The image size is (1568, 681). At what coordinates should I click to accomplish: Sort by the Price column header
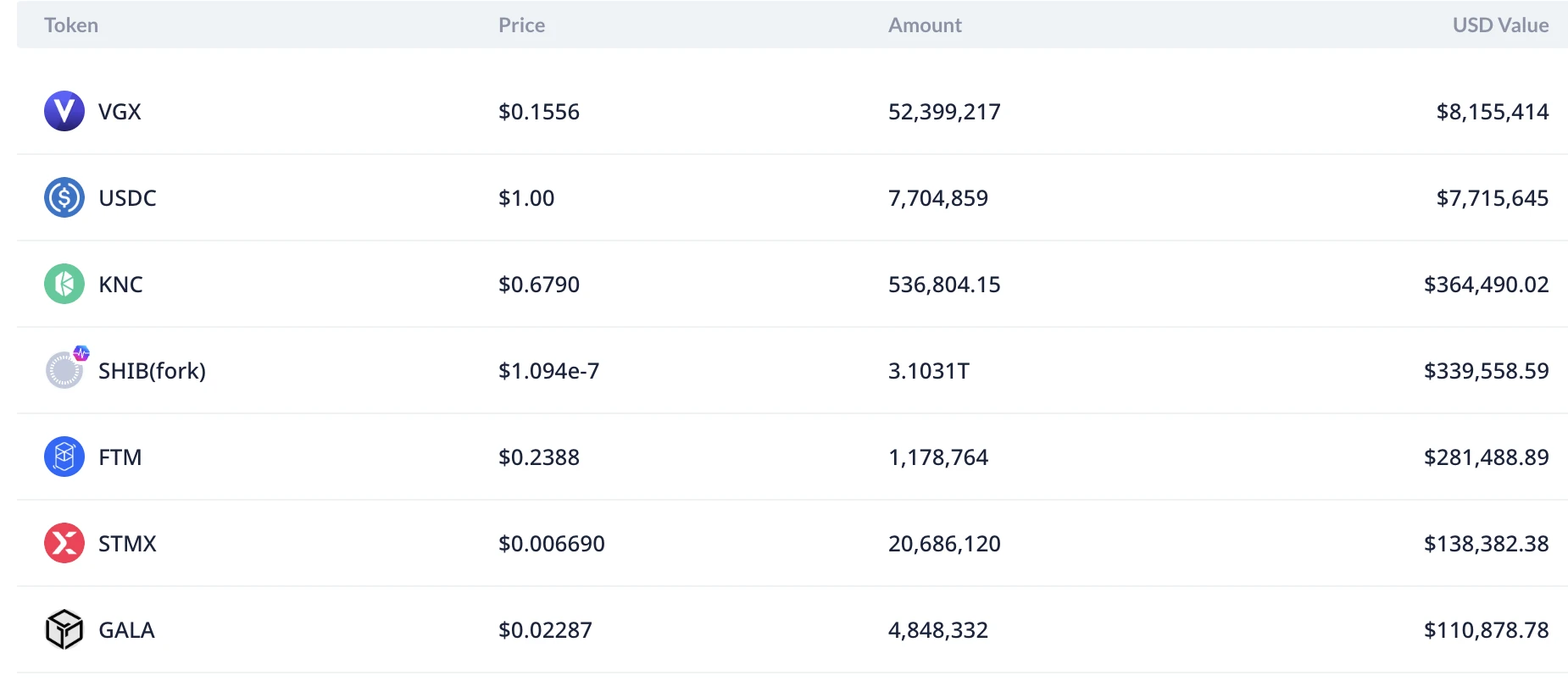point(521,25)
